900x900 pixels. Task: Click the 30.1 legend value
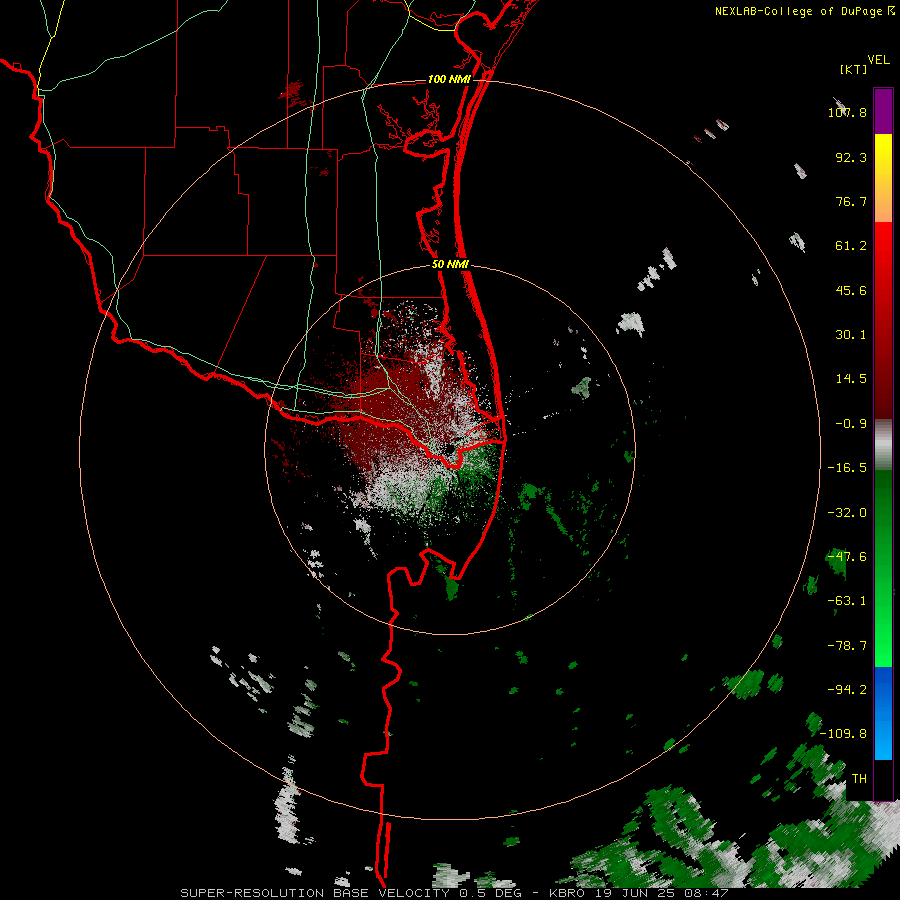coord(851,335)
